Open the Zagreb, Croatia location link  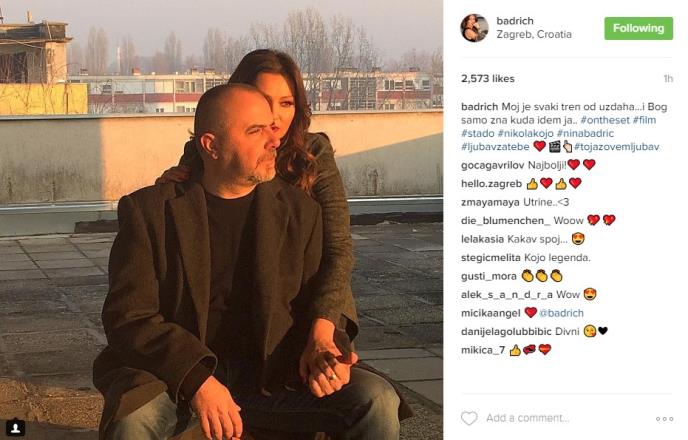click(534, 34)
